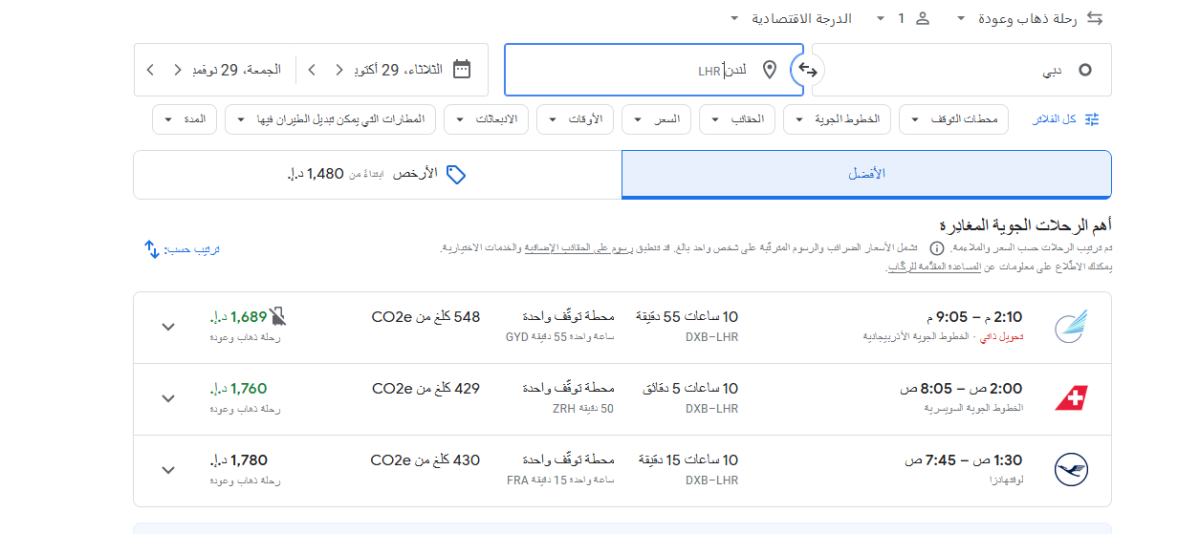The image size is (1200, 534).
Task: Open the stops filter dropdown (محطات التوقف)
Action: coord(953,119)
